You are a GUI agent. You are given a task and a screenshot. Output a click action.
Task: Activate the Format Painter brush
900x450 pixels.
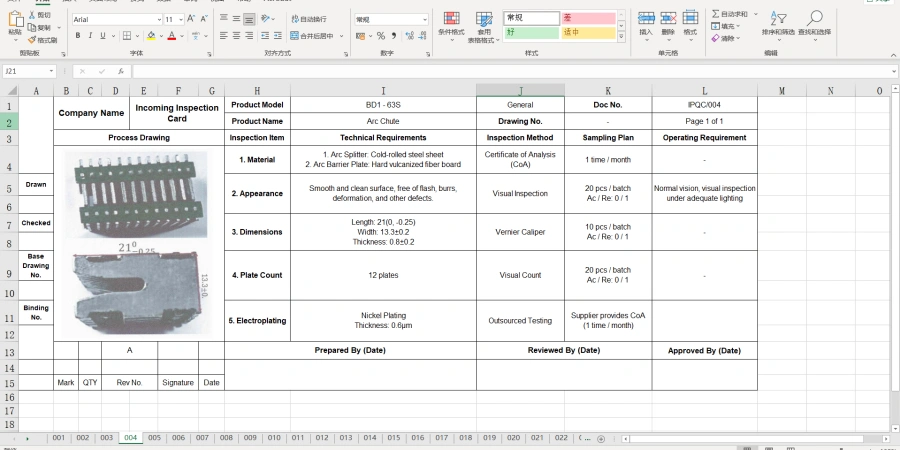[x=32, y=40]
